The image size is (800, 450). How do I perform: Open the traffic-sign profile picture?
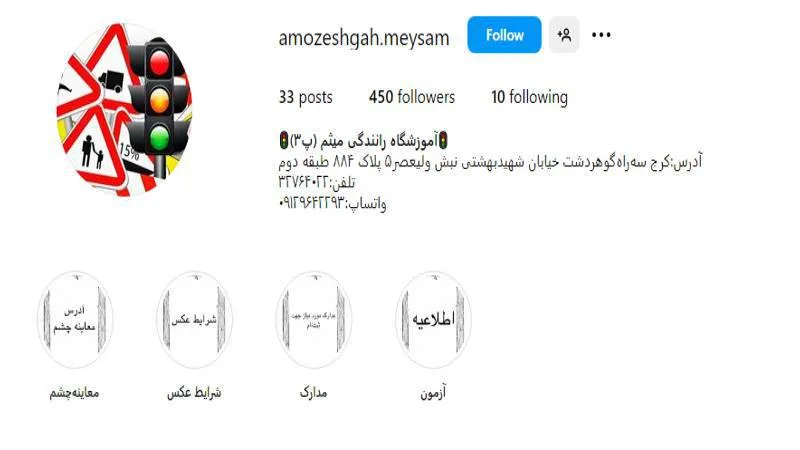coord(124,108)
